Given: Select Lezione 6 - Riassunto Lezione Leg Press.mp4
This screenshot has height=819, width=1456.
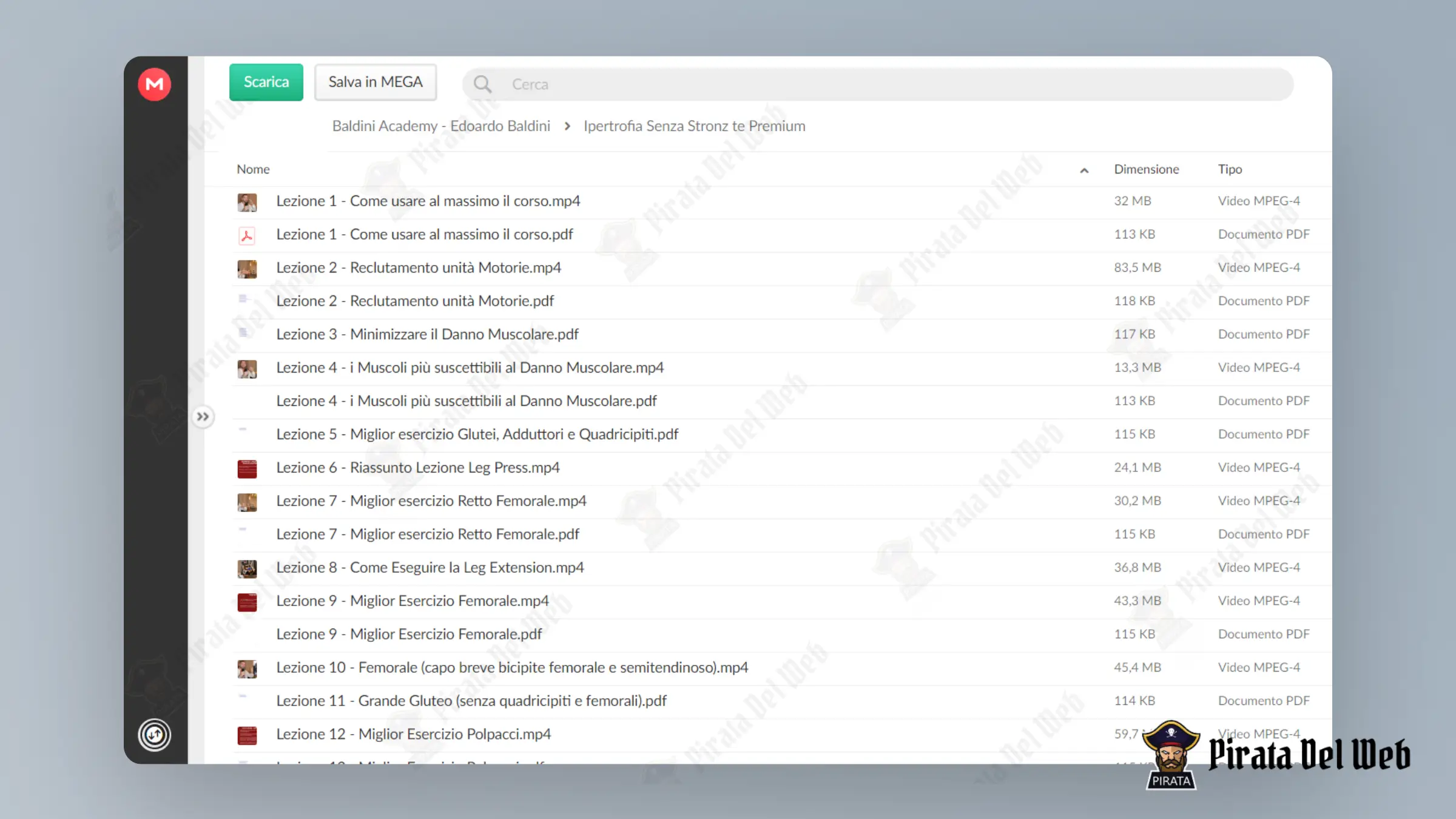Looking at the screenshot, I should click(x=417, y=468).
